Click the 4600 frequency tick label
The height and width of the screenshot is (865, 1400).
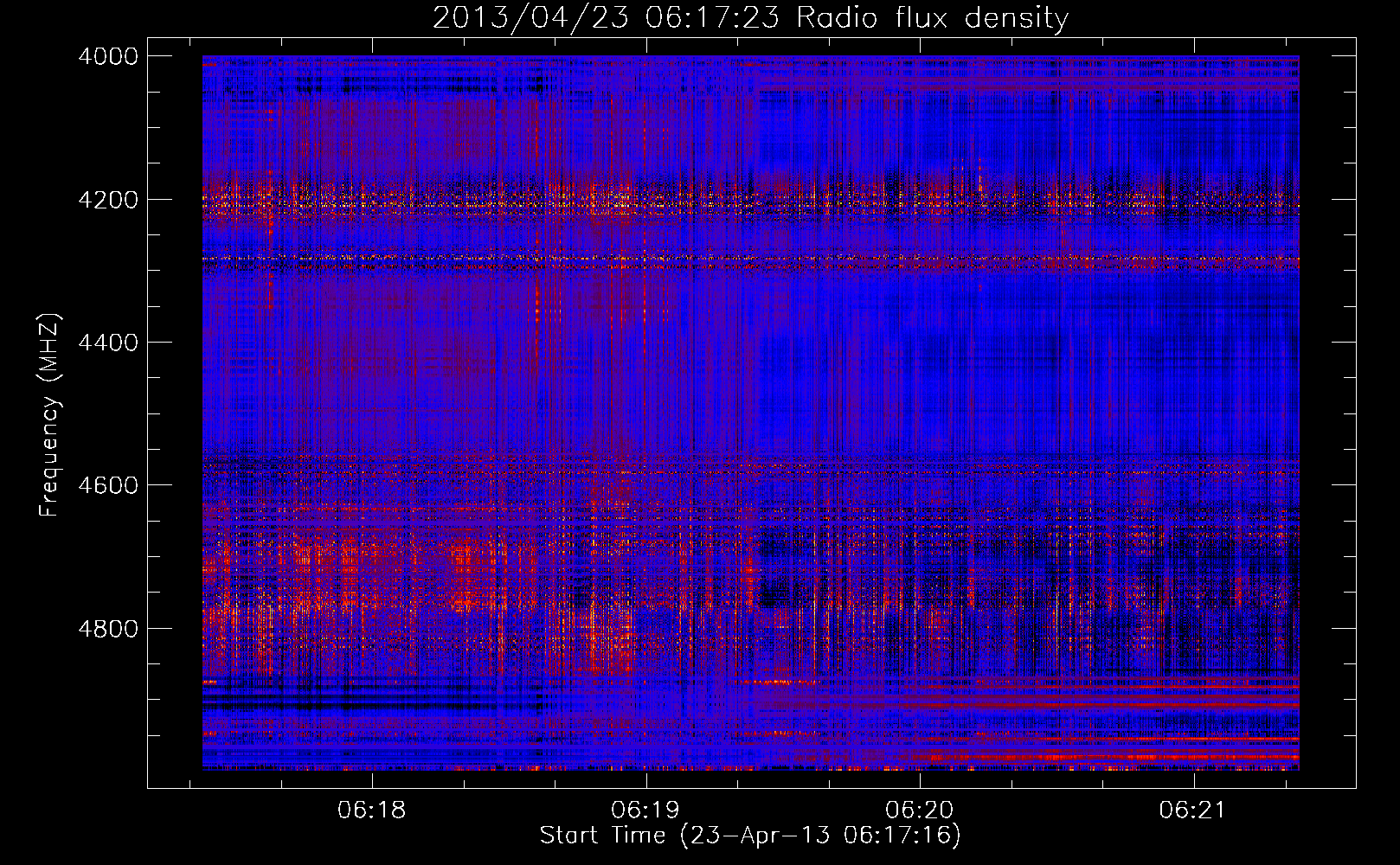point(108,485)
